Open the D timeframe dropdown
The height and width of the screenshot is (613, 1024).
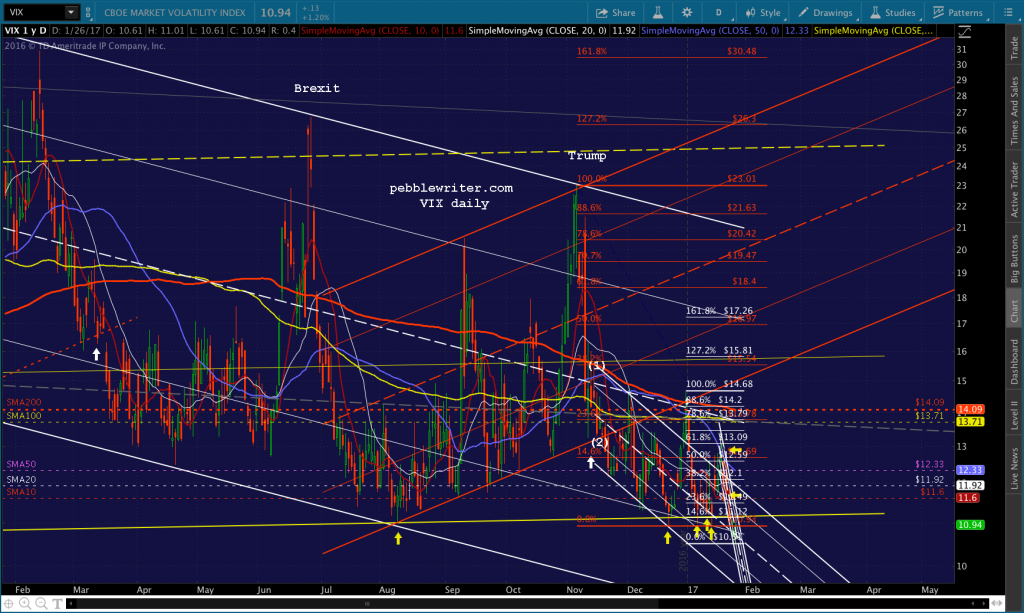(x=719, y=13)
